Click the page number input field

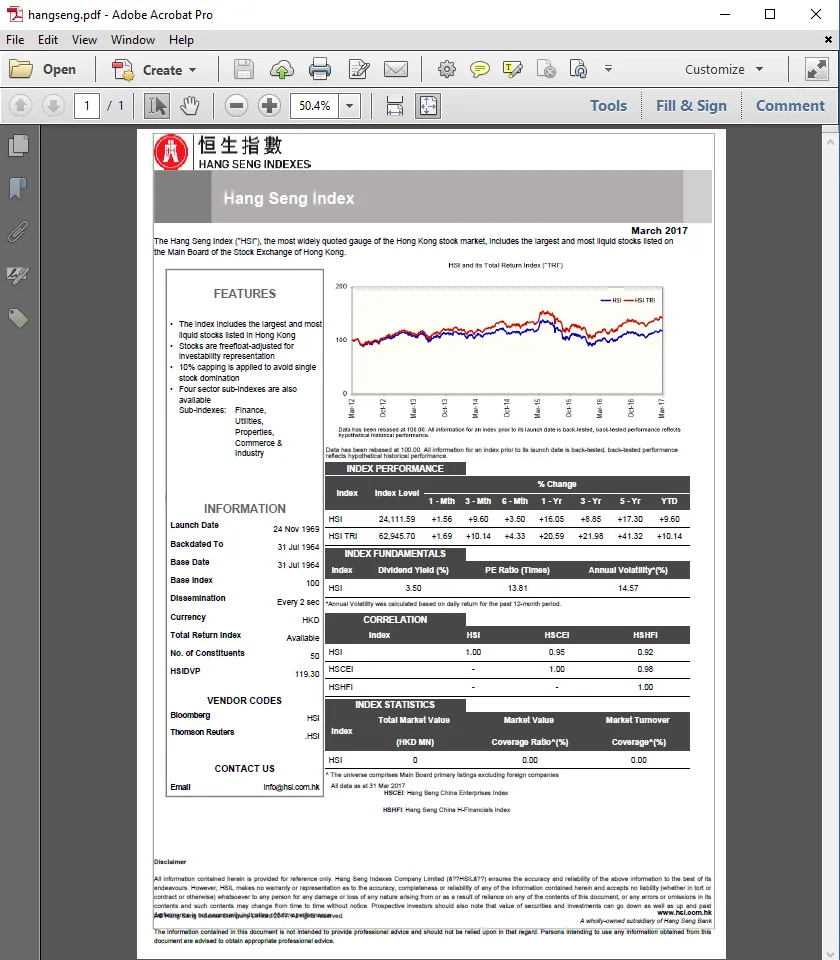[x=87, y=106]
